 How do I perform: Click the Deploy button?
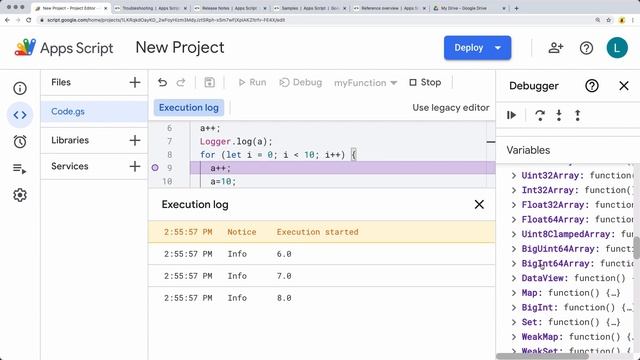click(x=469, y=48)
